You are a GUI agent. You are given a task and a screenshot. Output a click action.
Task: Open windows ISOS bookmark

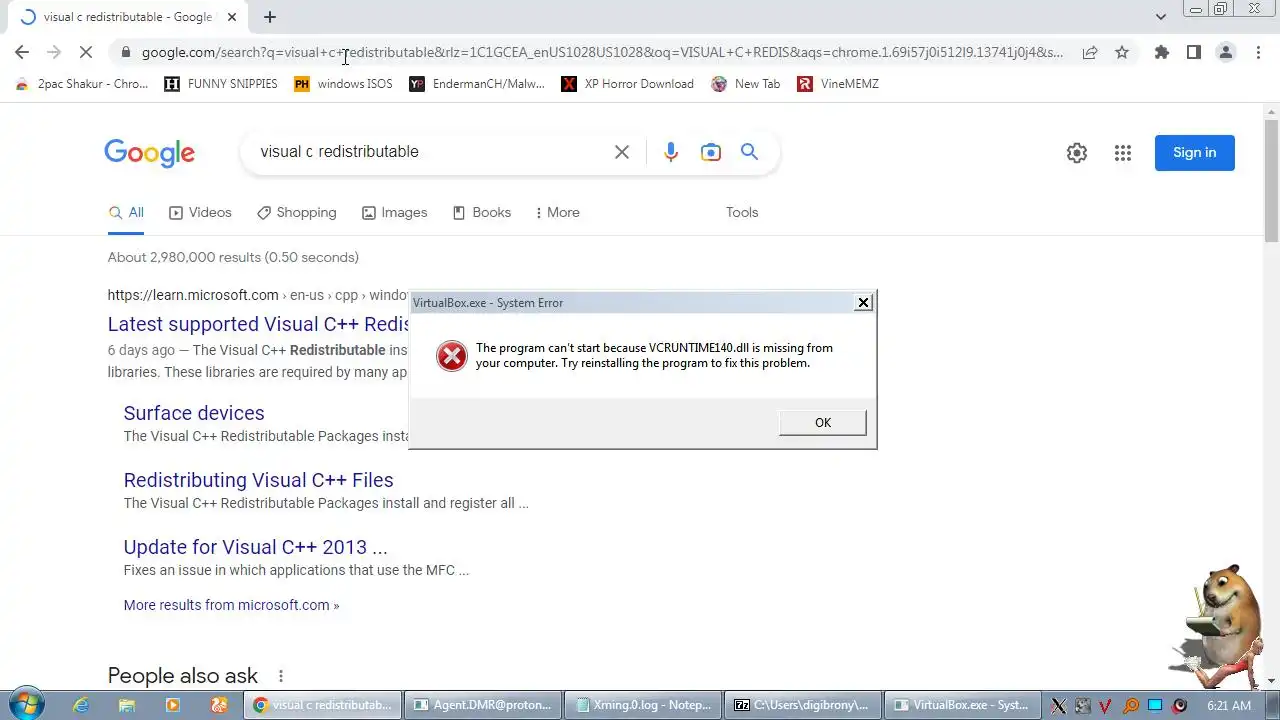click(343, 84)
